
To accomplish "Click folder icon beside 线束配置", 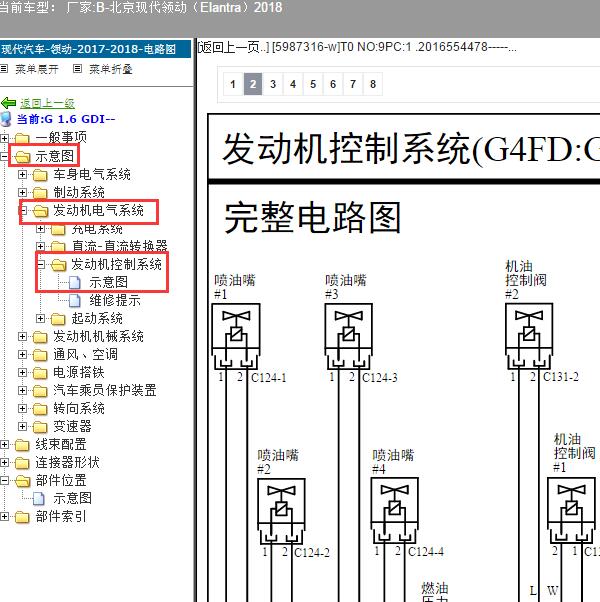I will (23, 445).
